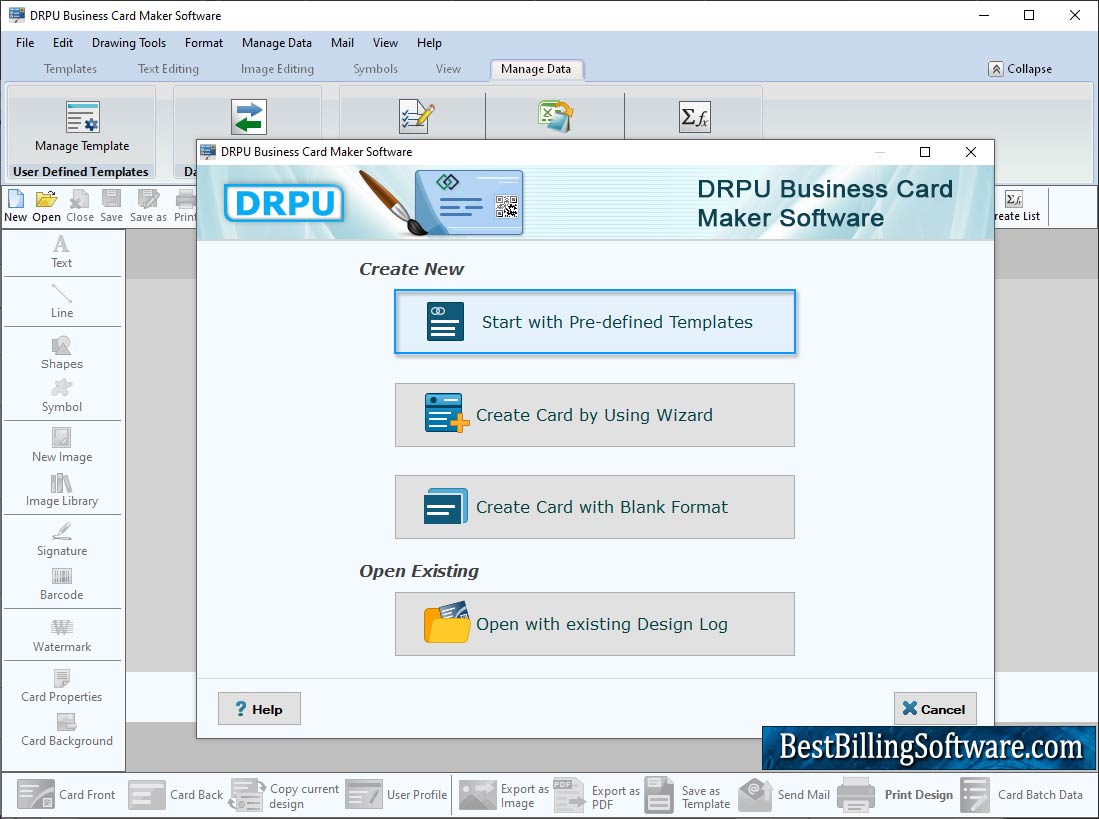Click the Help button in dialog
Viewport: 1099px width, 819px height.
pos(259,709)
